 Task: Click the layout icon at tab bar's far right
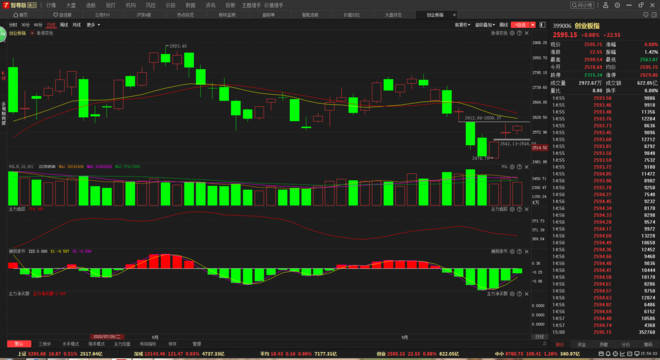654,15
